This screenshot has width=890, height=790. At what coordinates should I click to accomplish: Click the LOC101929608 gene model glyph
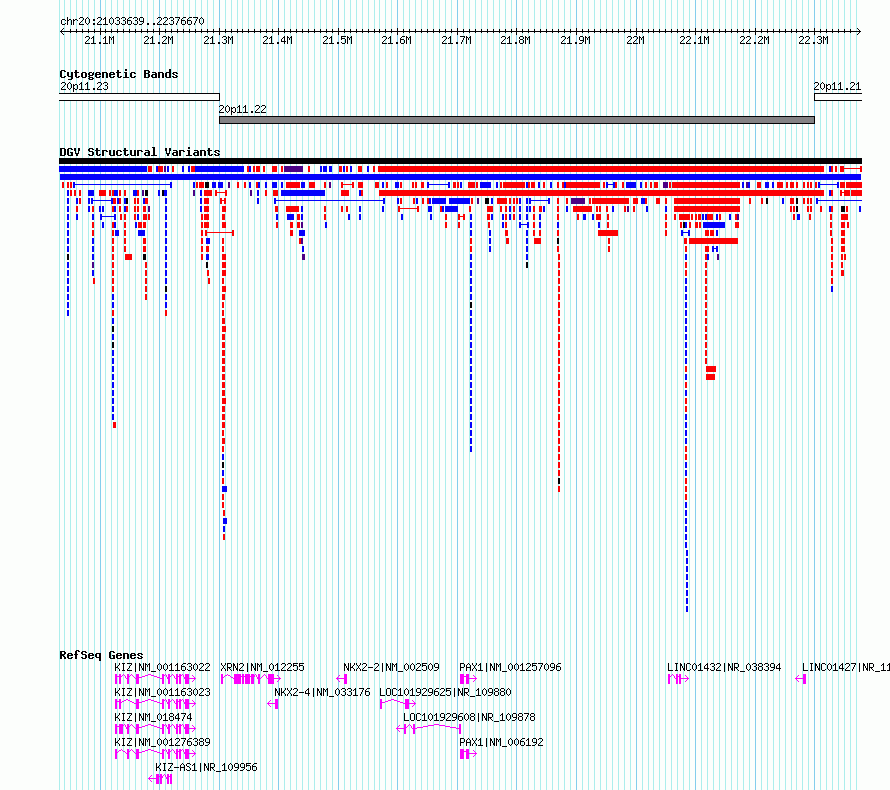(429, 728)
